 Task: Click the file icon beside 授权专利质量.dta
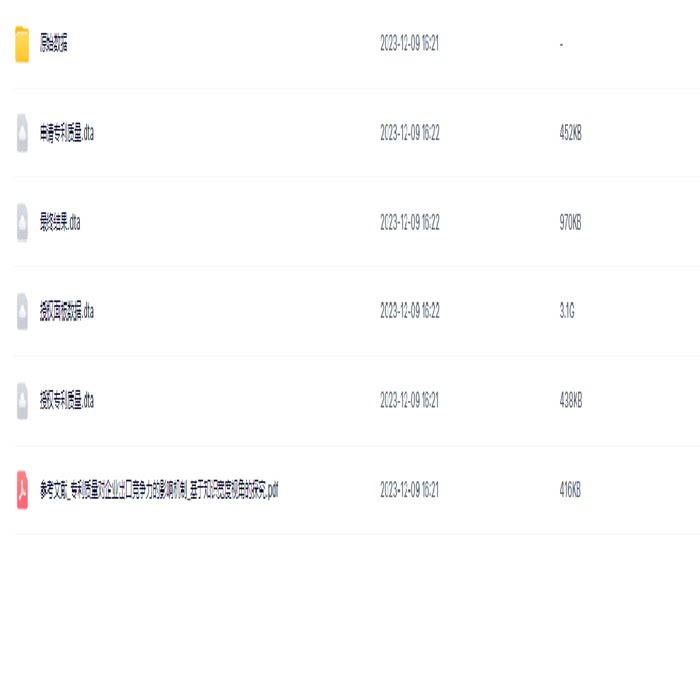22,400
